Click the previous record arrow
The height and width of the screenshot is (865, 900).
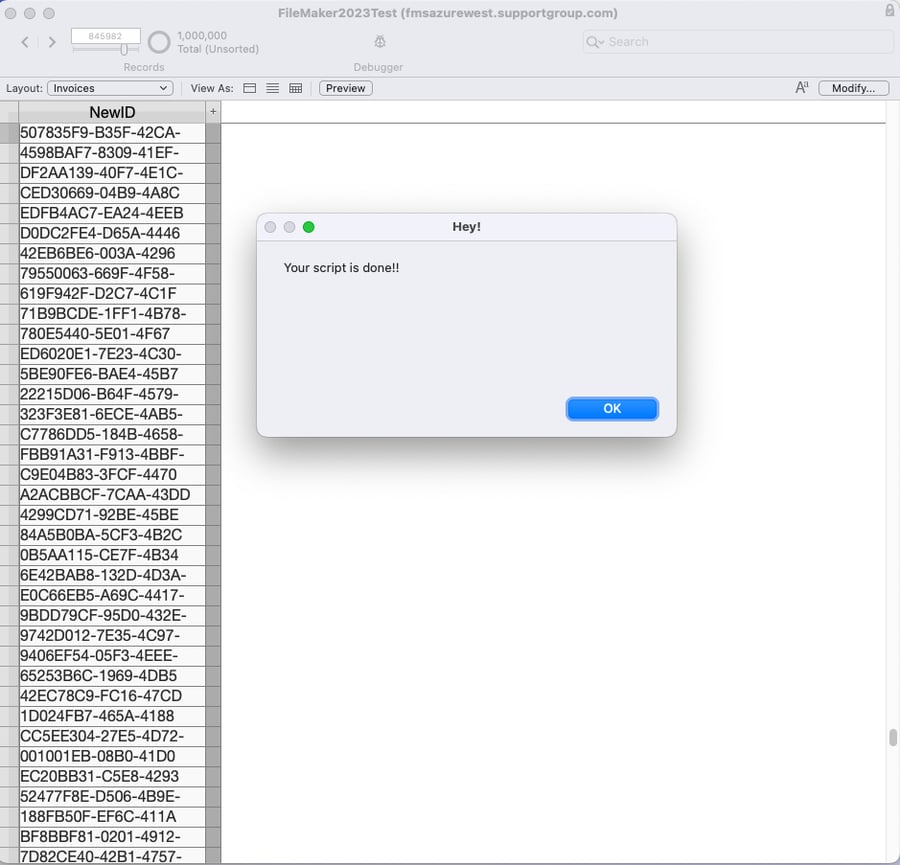point(23,41)
